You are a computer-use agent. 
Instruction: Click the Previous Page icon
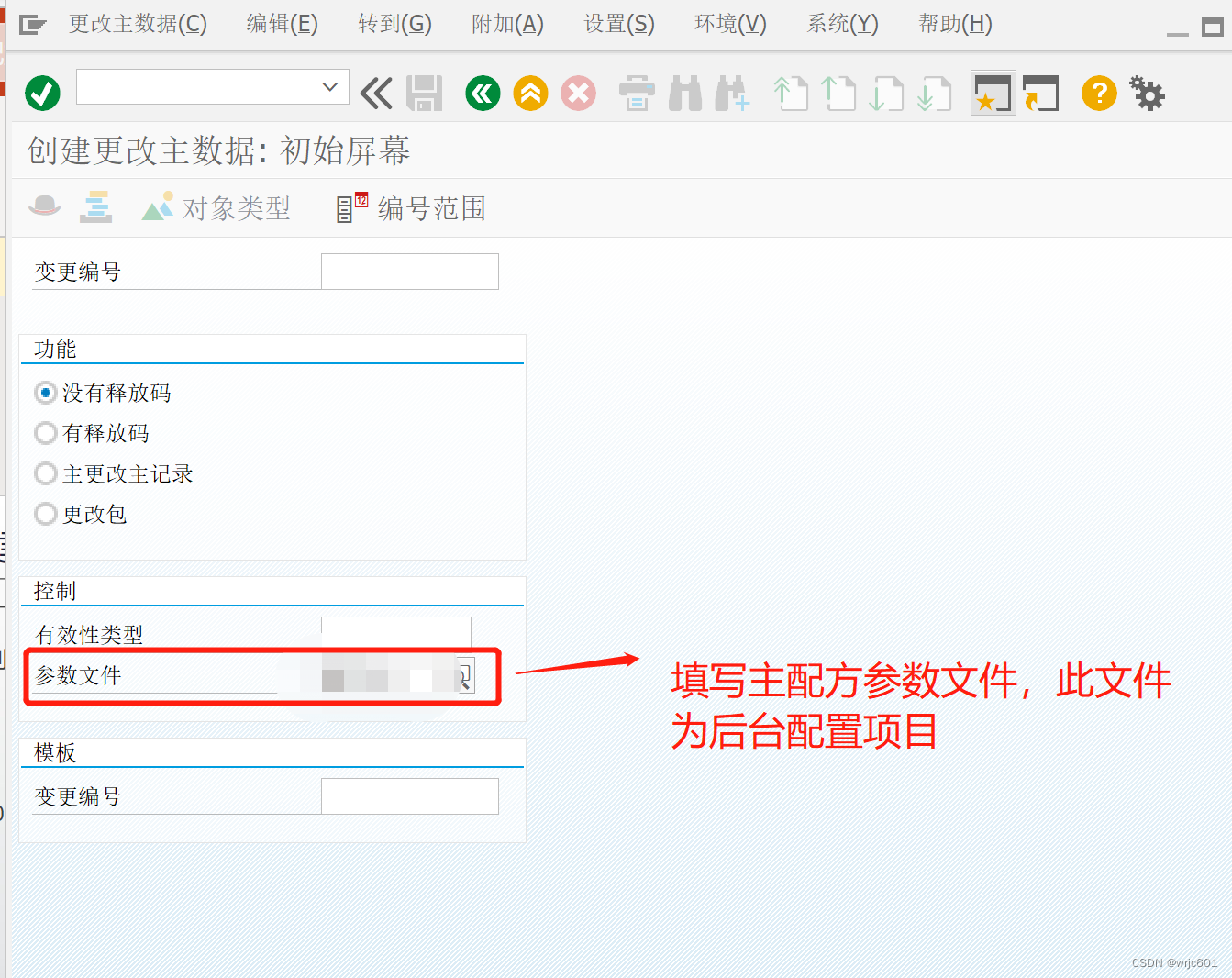(x=838, y=93)
